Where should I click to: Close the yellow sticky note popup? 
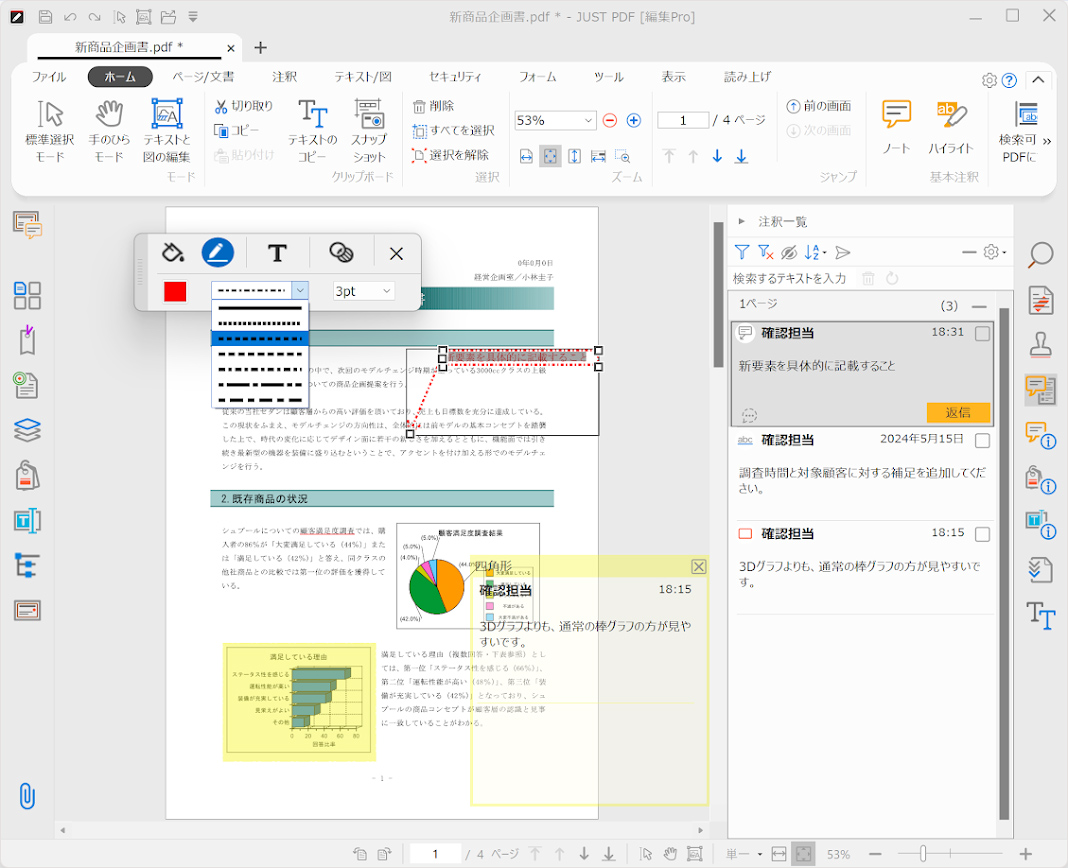click(x=698, y=566)
